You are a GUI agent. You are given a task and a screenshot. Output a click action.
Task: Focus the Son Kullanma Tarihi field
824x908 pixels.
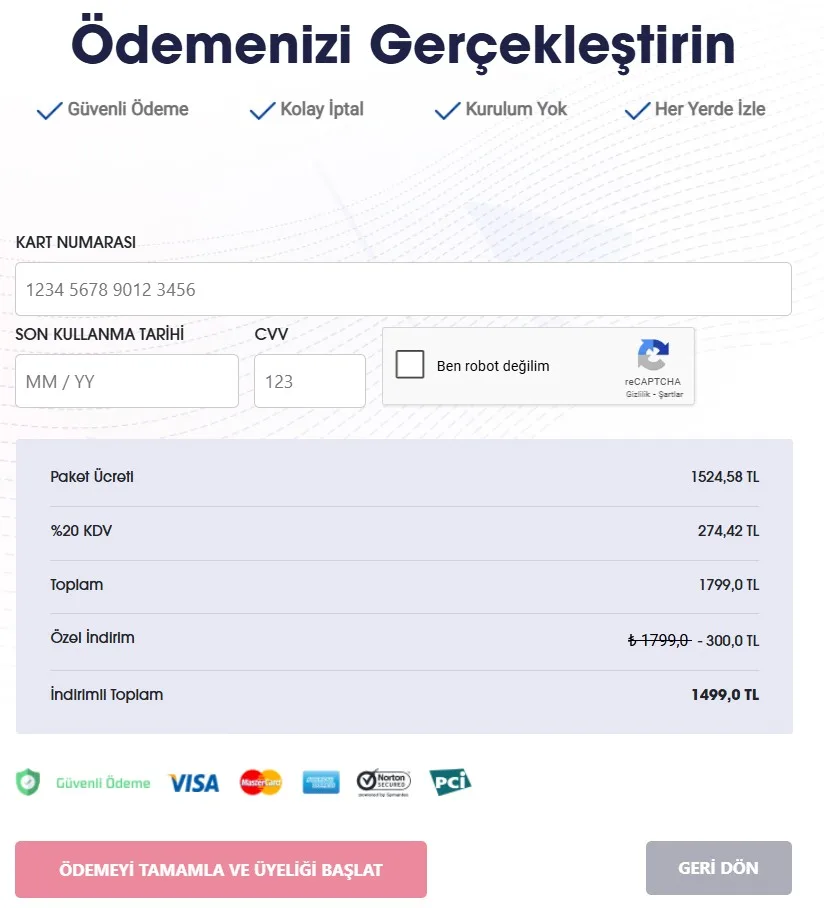[x=127, y=381]
